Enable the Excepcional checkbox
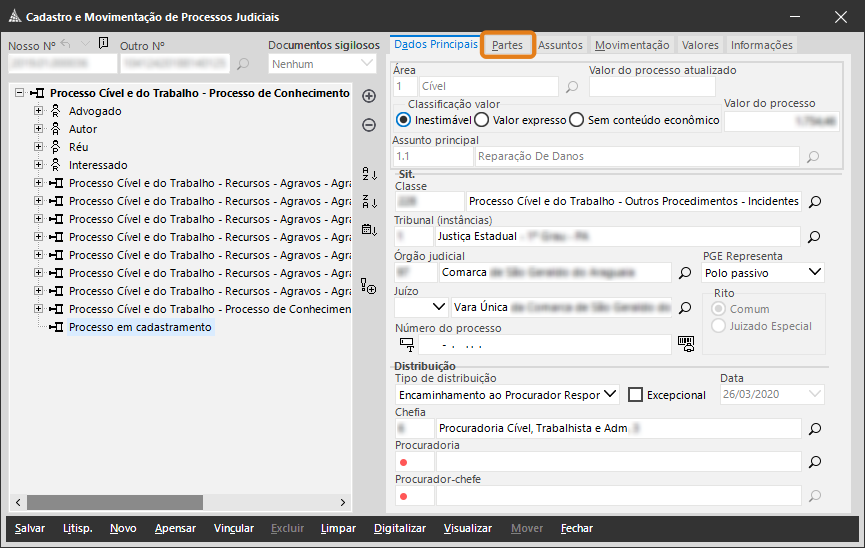The image size is (865, 548). point(635,395)
